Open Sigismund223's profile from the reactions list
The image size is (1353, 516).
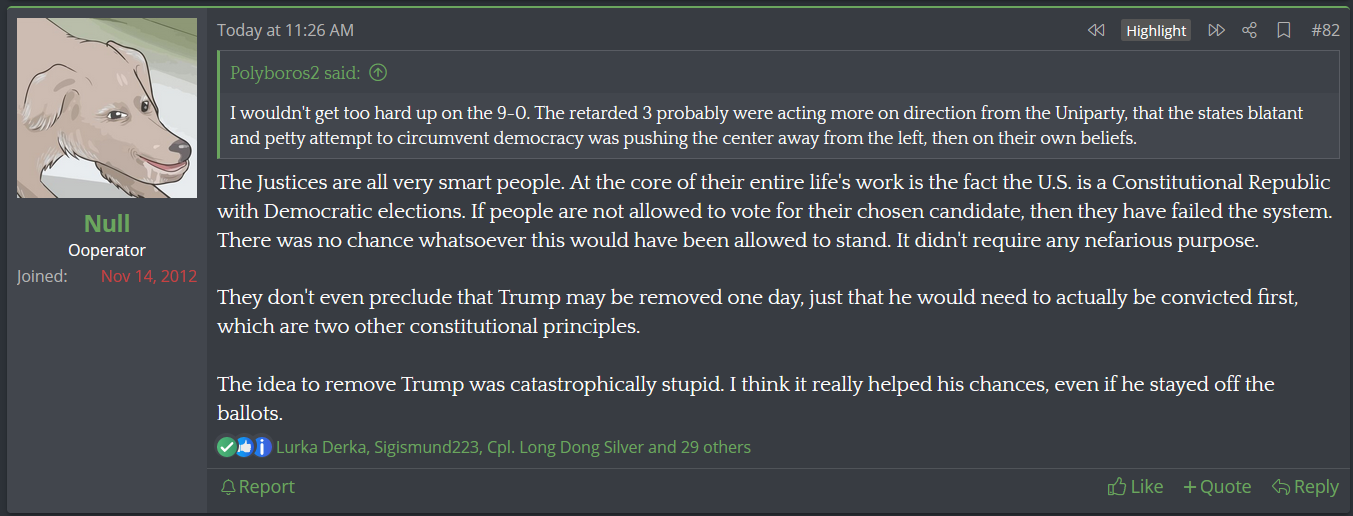coord(425,447)
